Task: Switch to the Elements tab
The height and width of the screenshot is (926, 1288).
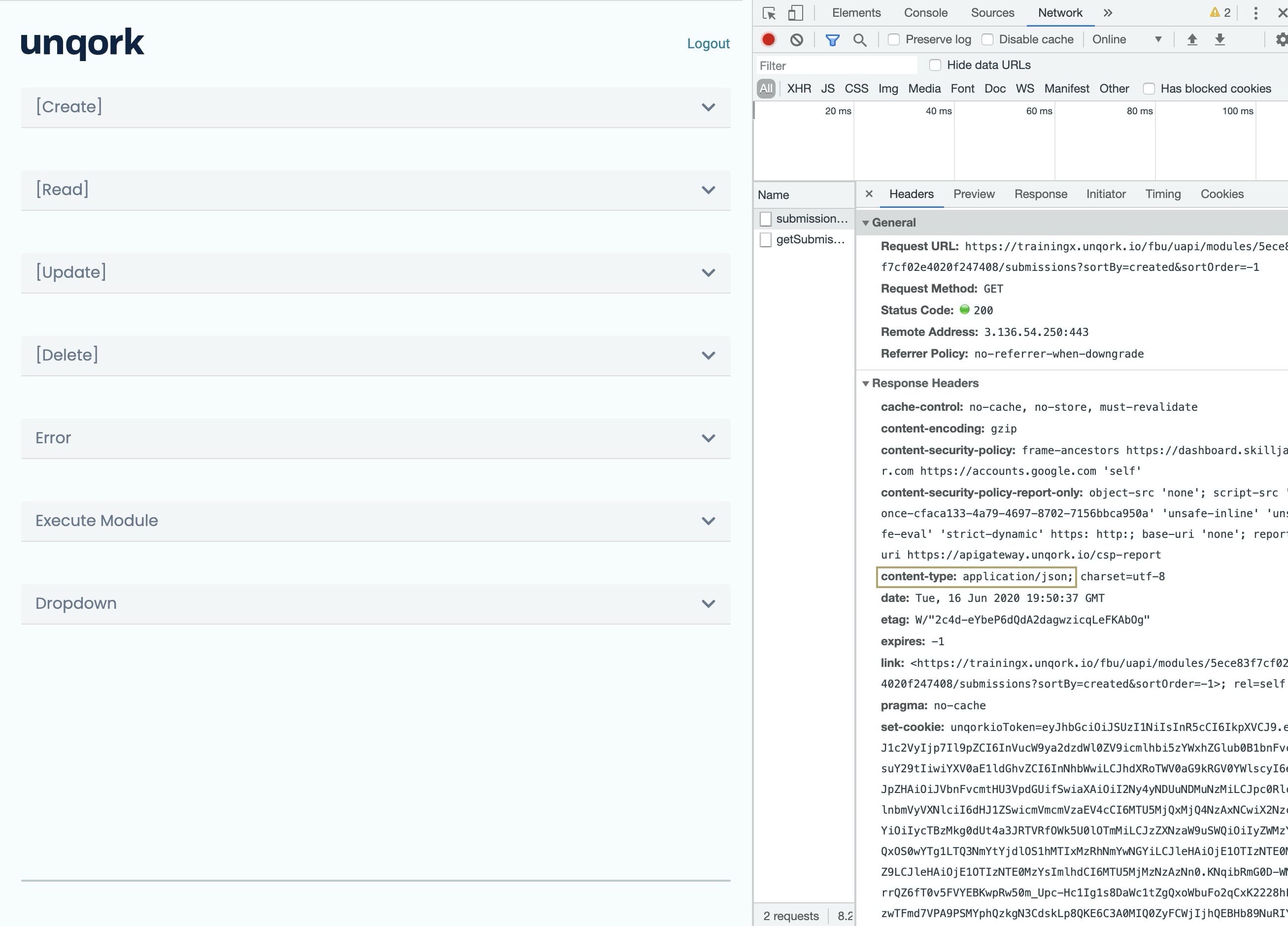Action: click(x=856, y=13)
